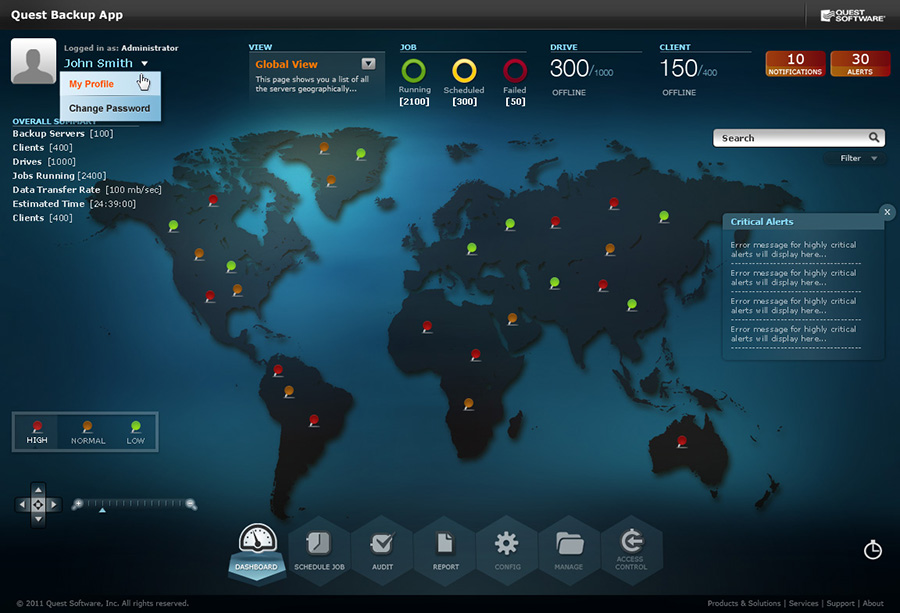Close the Critical Alerts panel
Screen dimensions: 900x613
[x=887, y=212]
